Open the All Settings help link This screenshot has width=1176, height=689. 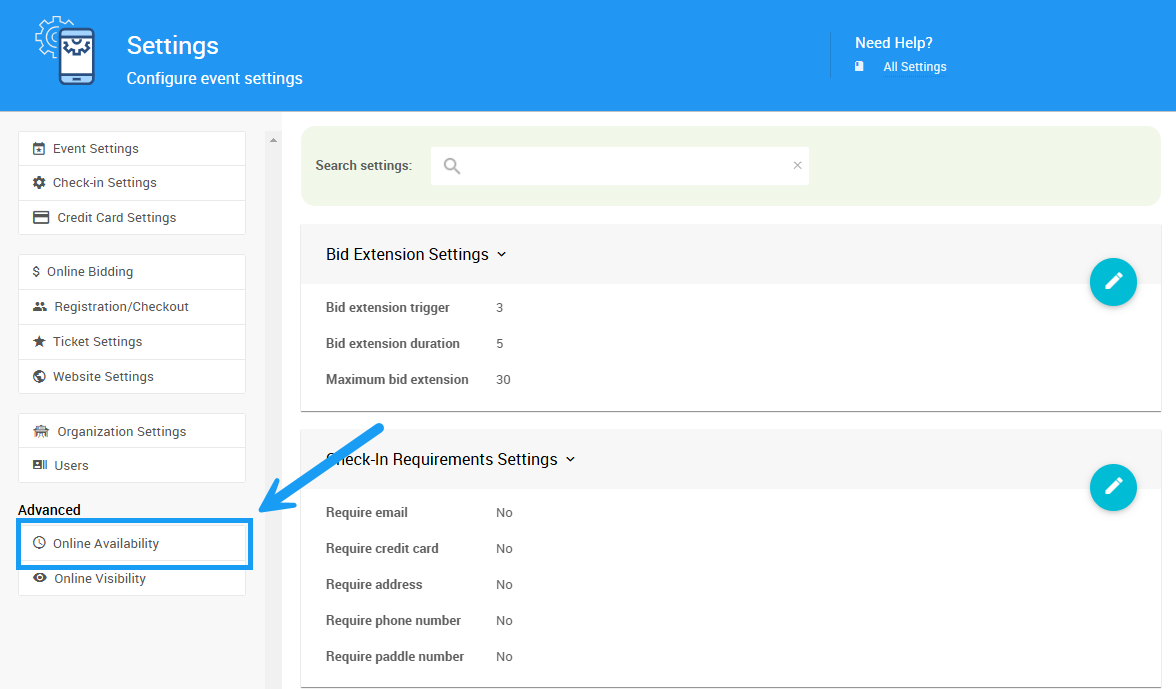pos(914,67)
